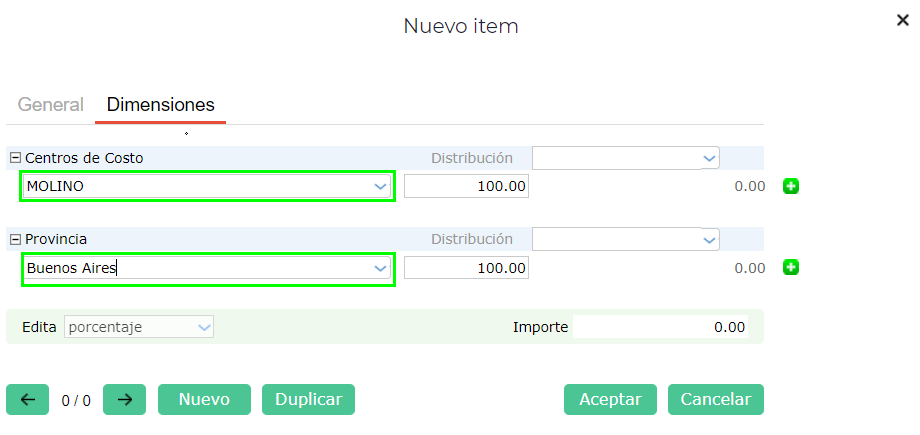Confirm with the Aceptar button
Image resolution: width=920 pixels, height=435 pixels.
point(610,400)
